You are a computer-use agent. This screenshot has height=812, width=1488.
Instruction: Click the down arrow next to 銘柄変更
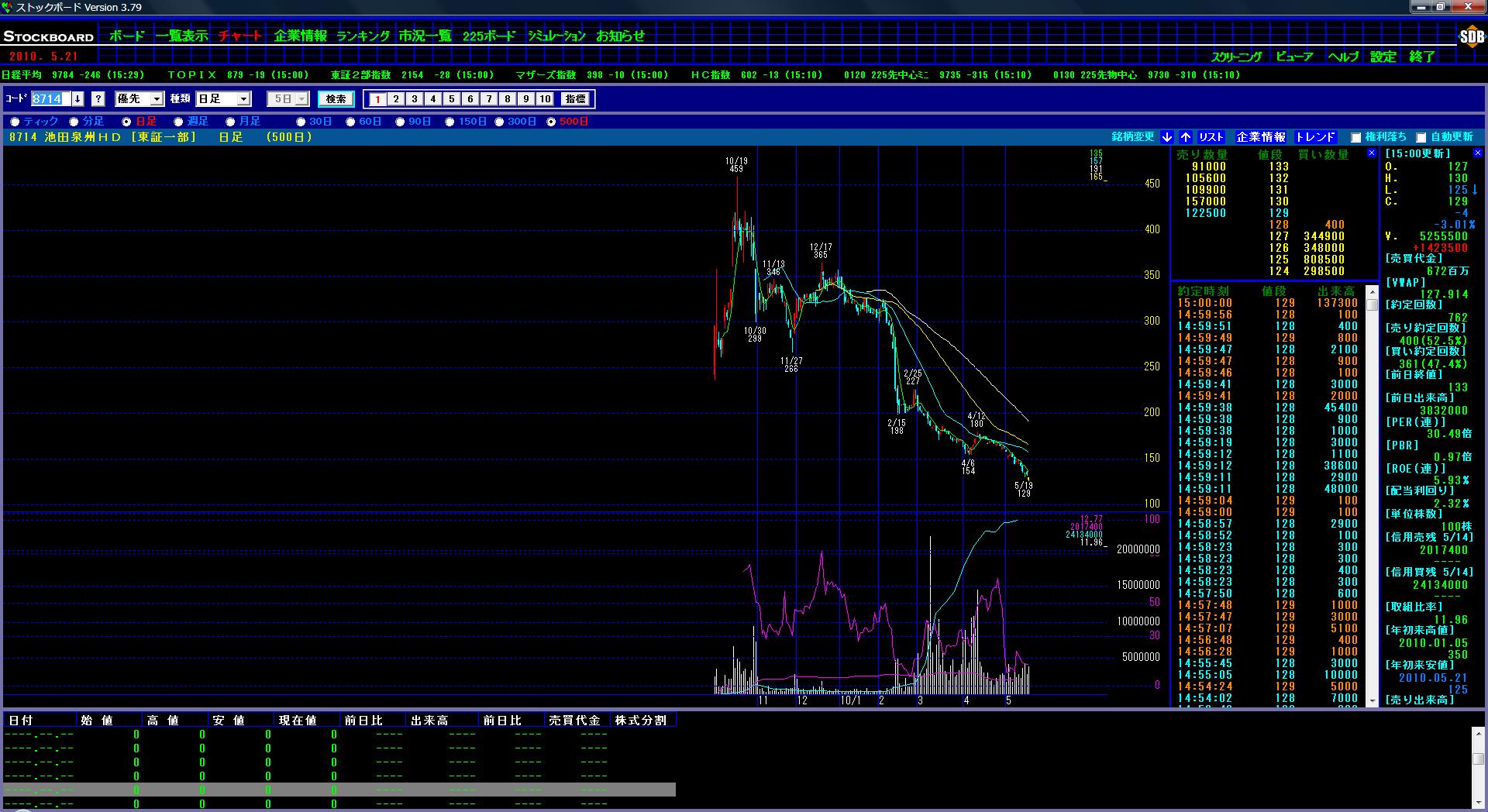click(1167, 137)
